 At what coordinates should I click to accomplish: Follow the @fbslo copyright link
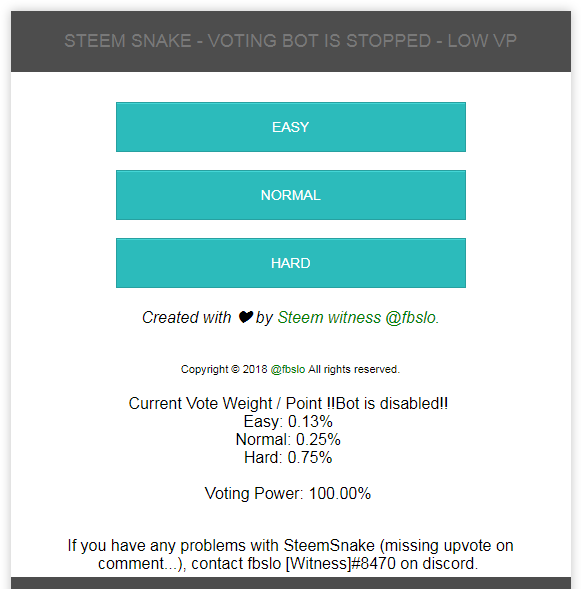(288, 370)
